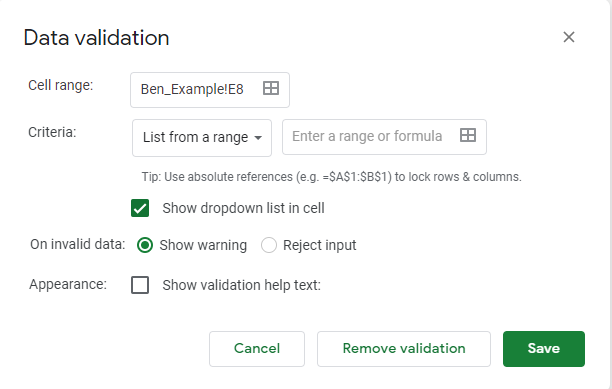Select the 'Reject input' radio button
The width and height of the screenshot is (612, 389).
269,245
